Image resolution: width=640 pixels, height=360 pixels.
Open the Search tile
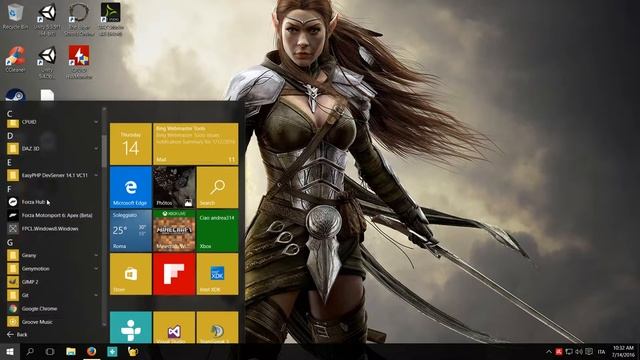pyautogui.click(x=217, y=187)
